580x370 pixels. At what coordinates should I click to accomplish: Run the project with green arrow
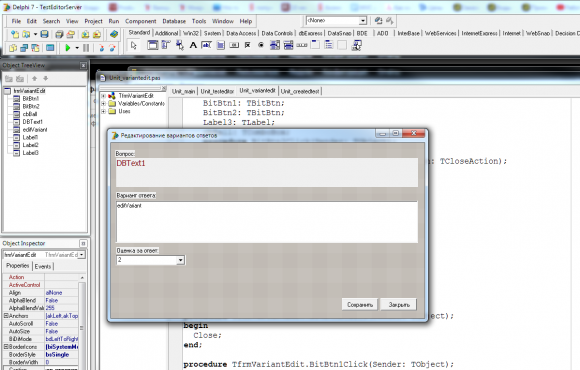68,48
